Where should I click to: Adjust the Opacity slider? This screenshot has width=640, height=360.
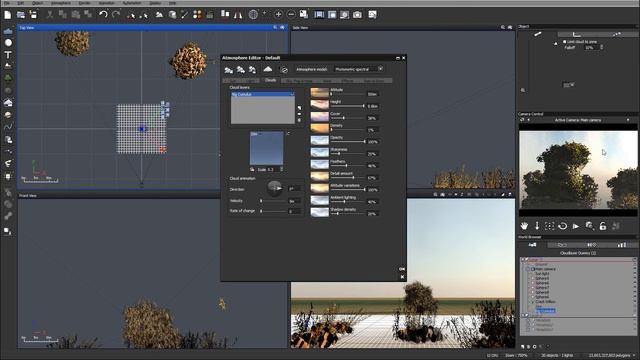tap(347, 142)
